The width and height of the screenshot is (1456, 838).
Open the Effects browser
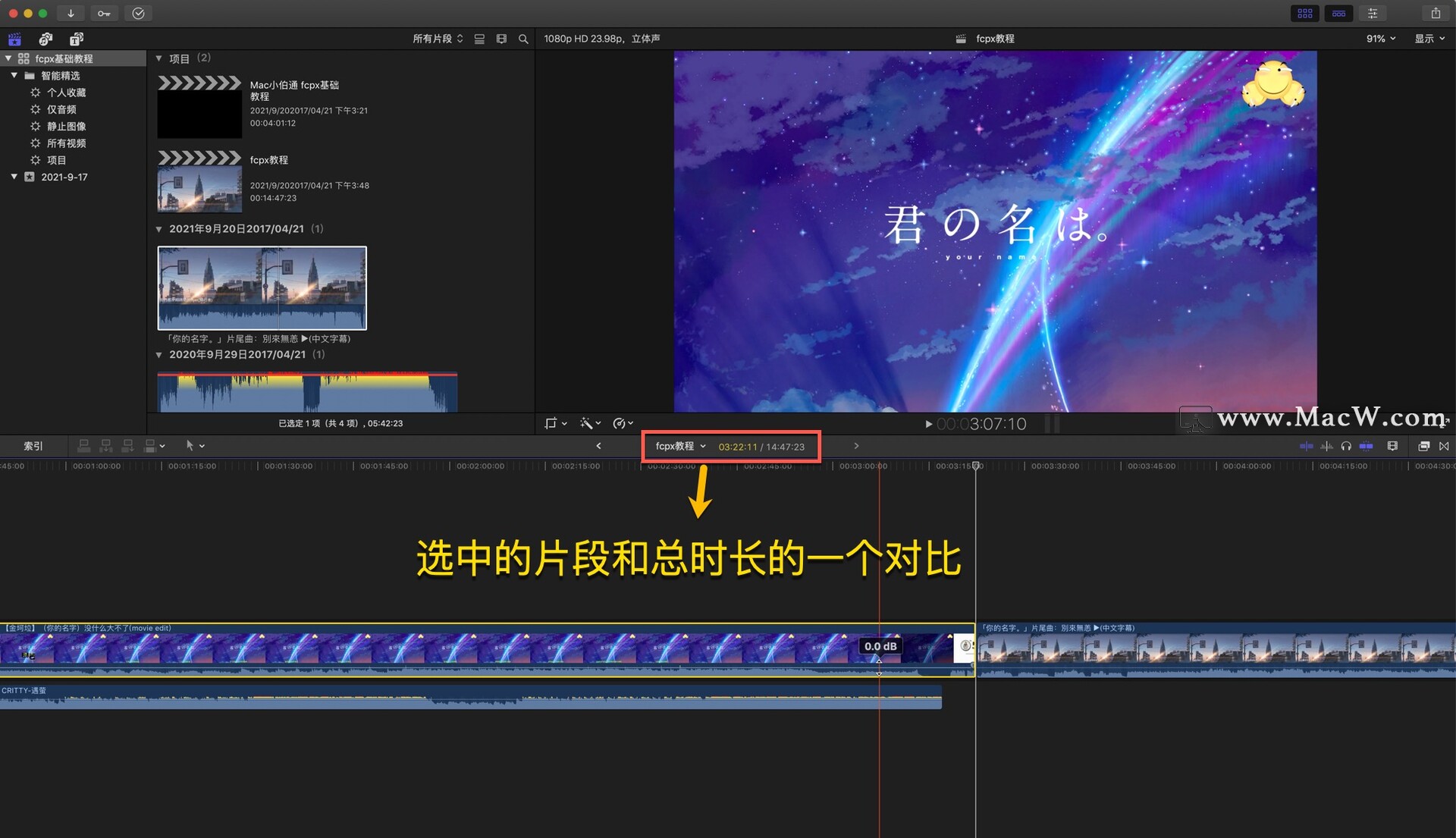(x=1423, y=446)
